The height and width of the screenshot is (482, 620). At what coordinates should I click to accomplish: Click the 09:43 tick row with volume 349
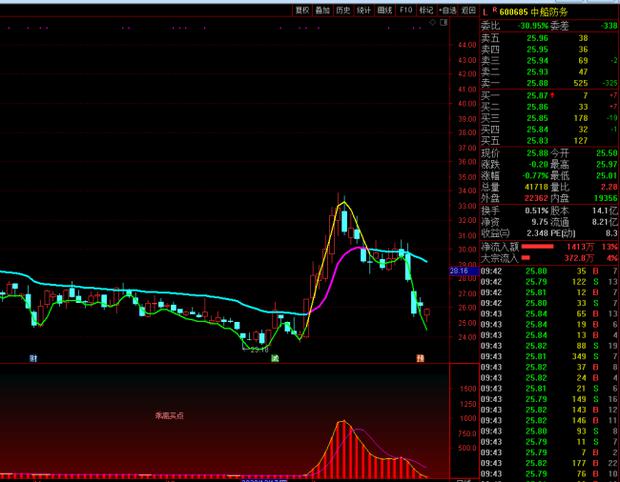click(x=549, y=356)
